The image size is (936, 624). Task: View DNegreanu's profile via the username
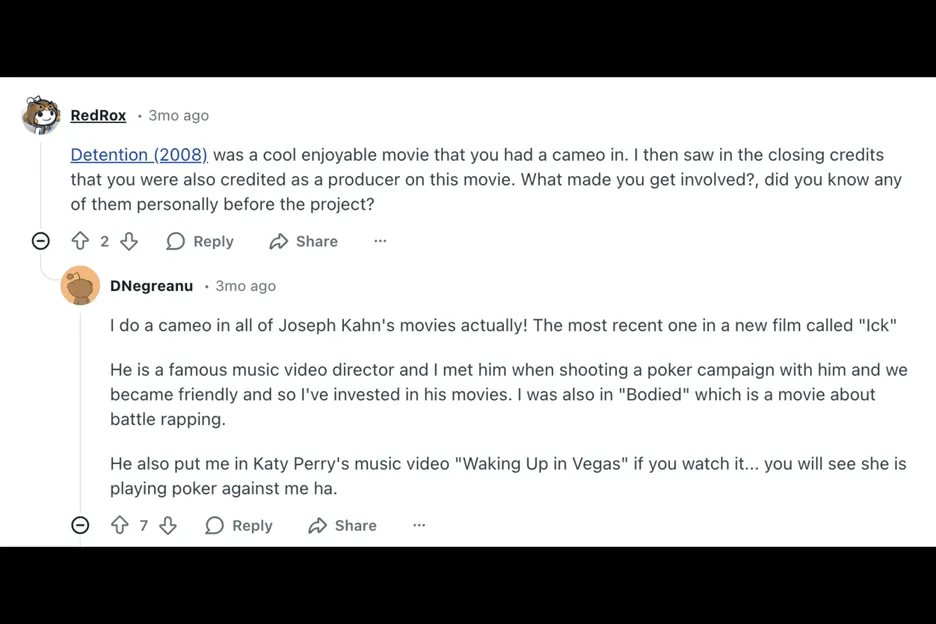click(151, 286)
